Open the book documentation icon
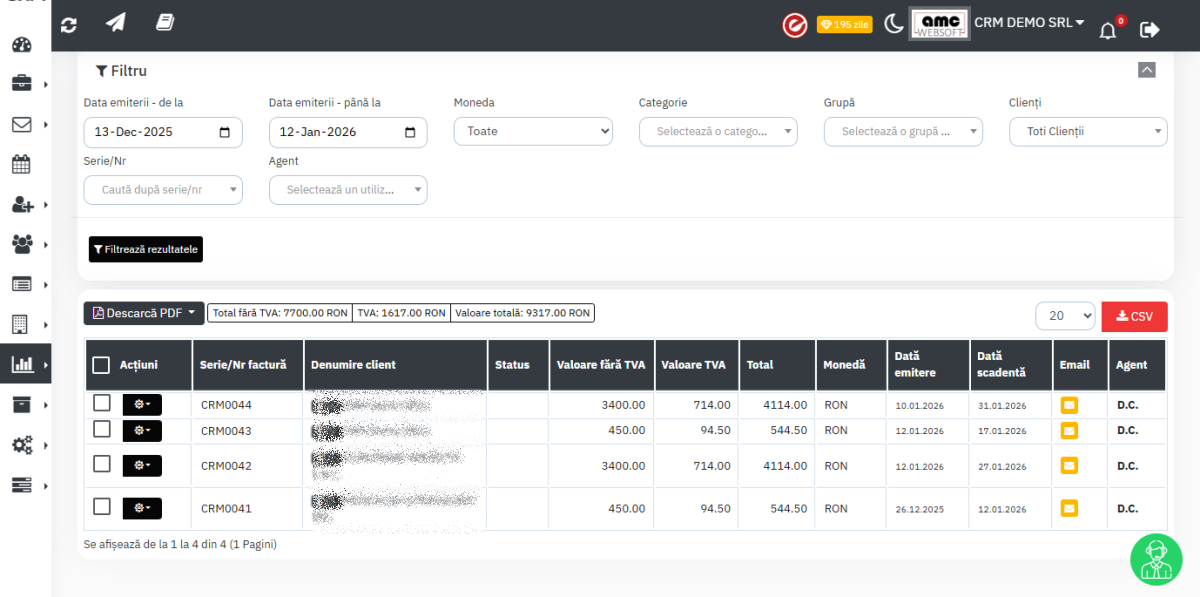The image size is (1200, 597). pos(165,23)
